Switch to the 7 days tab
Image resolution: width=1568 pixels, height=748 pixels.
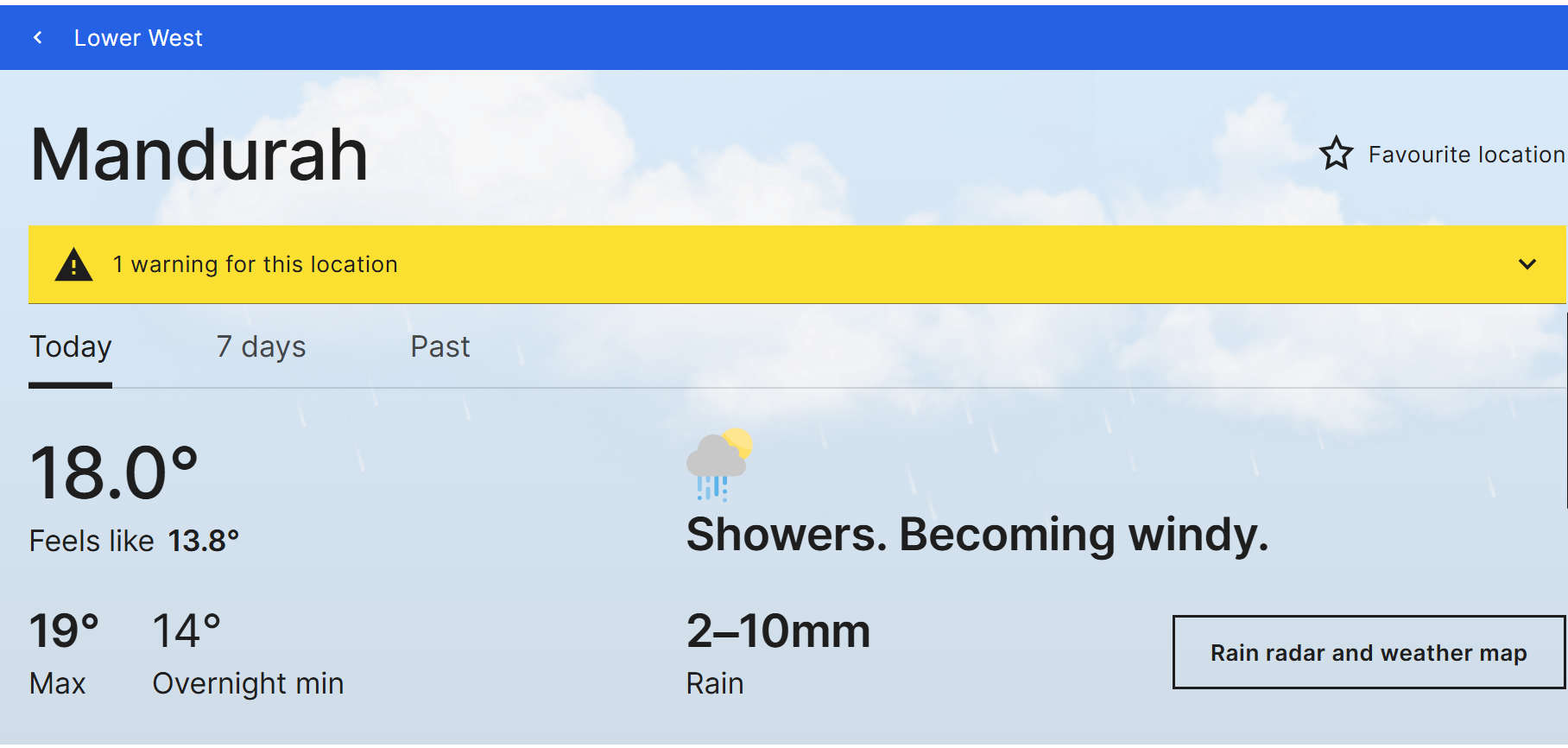(x=261, y=347)
